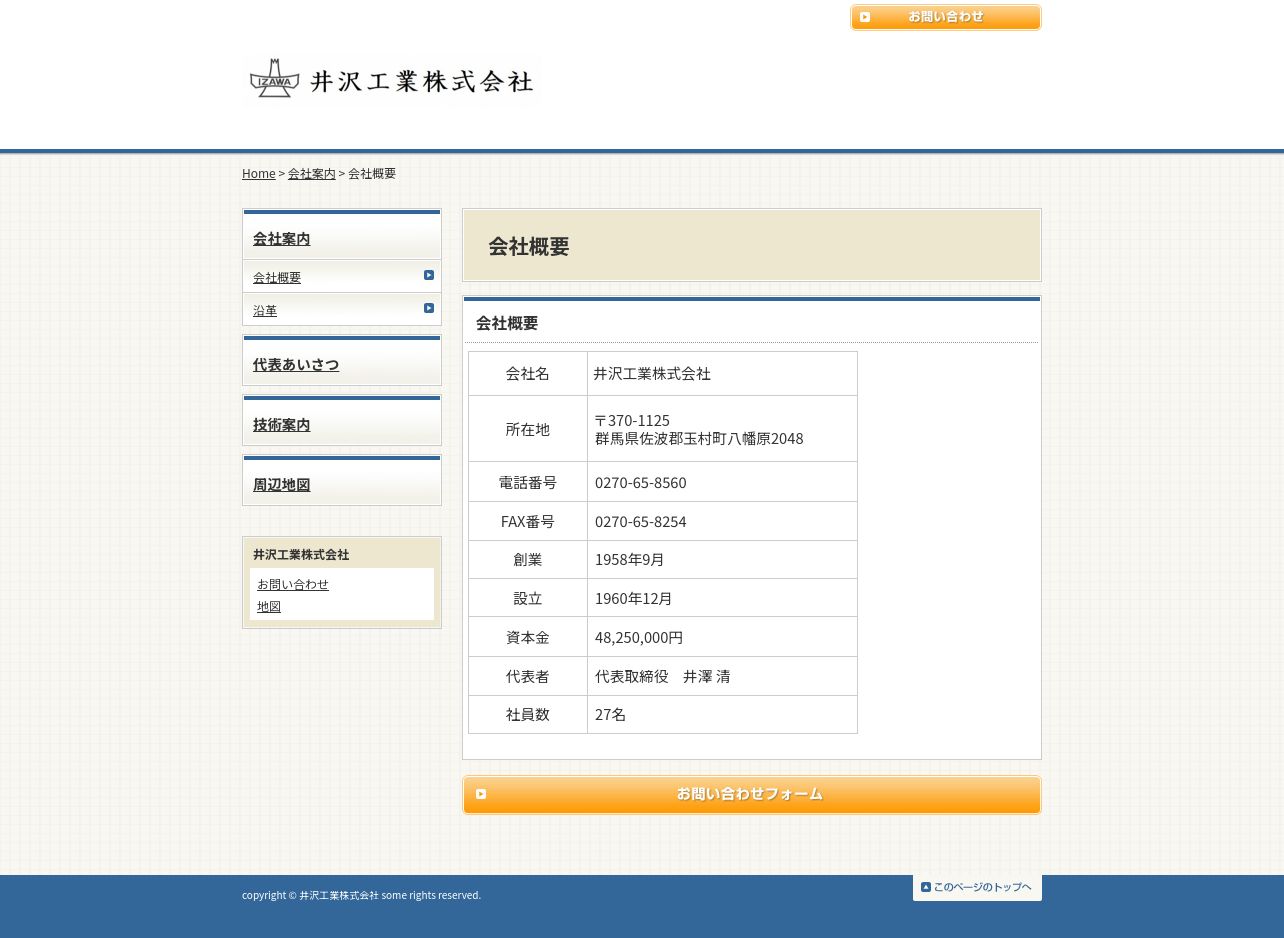Click FAX番号 table label
Image resolution: width=1284 pixels, height=938 pixels.
[x=528, y=521]
